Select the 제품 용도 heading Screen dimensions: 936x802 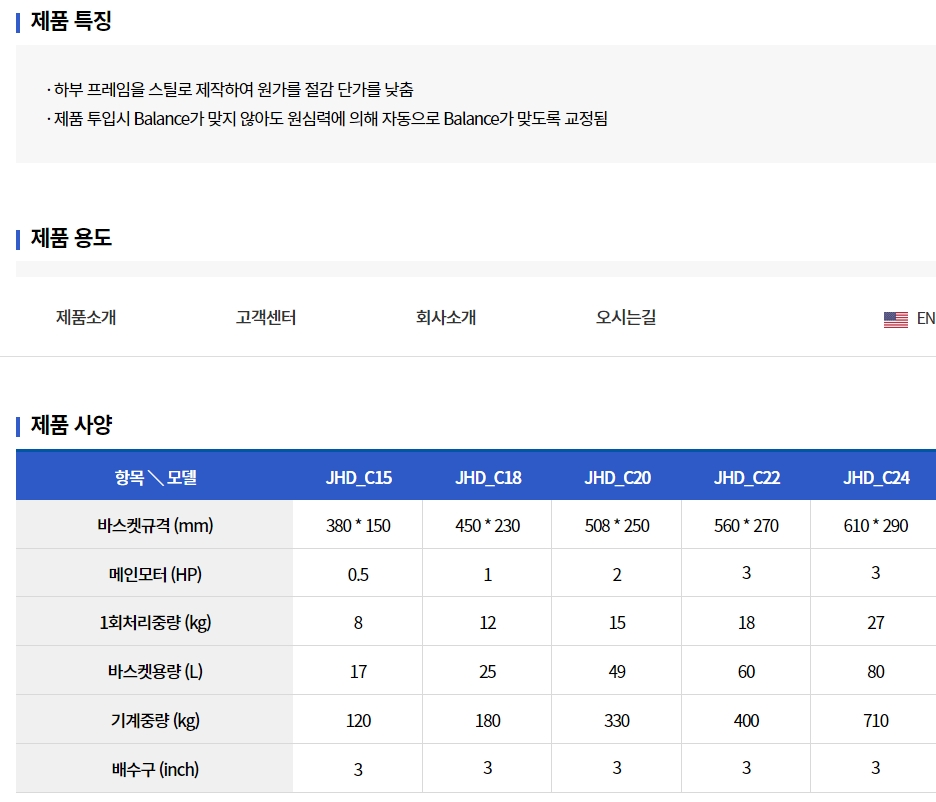pos(71,238)
